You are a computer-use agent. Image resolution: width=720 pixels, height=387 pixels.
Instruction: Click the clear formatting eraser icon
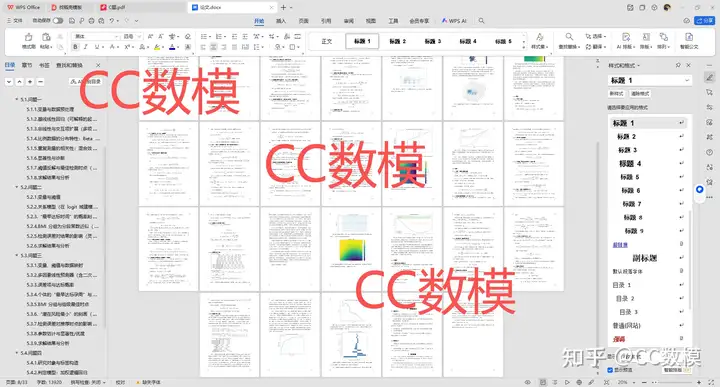[x=187, y=36]
